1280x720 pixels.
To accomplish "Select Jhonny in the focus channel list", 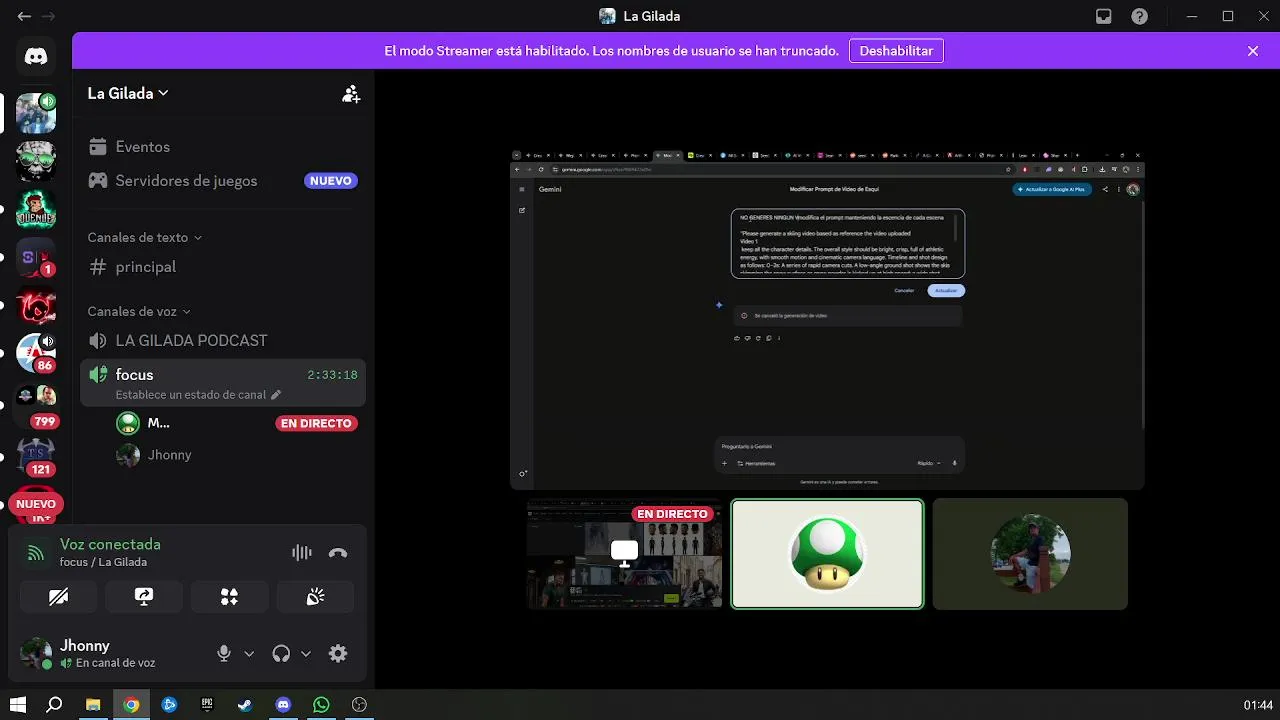I will (x=236, y=455).
